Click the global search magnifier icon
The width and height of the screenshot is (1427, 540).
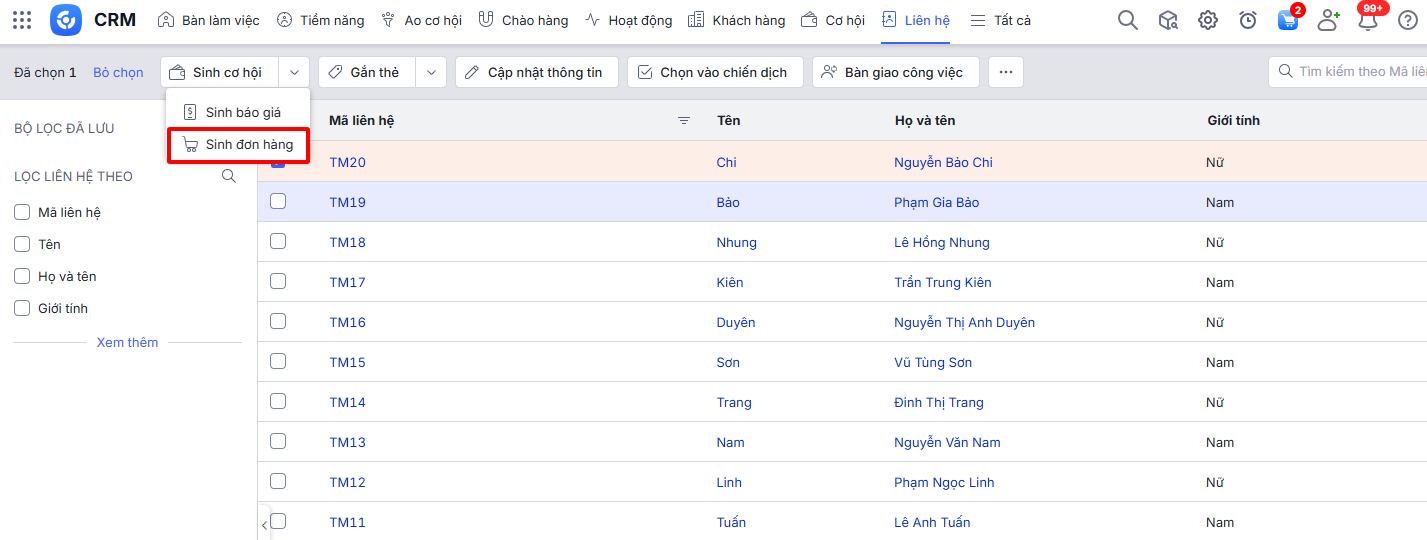pos(1127,20)
